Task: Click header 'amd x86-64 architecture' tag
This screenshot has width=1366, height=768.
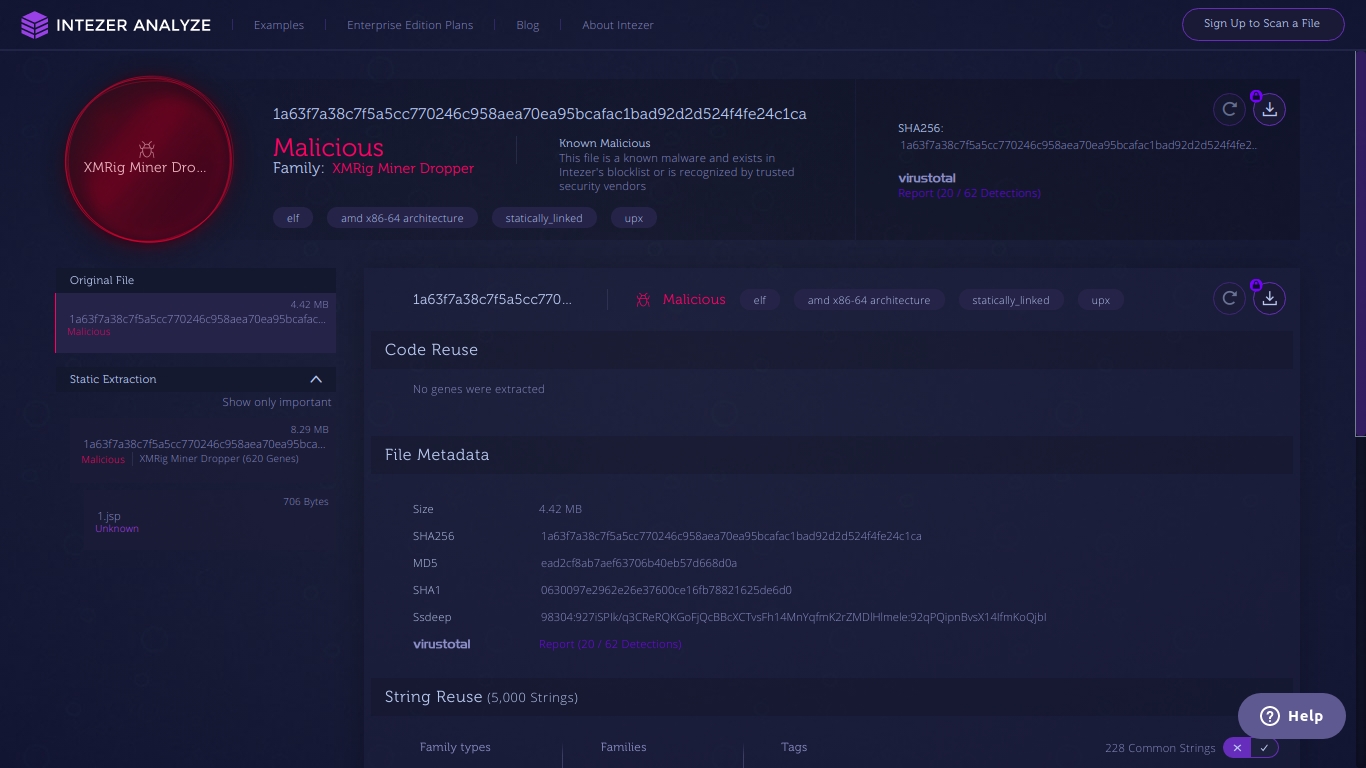Action: pyautogui.click(x=402, y=218)
